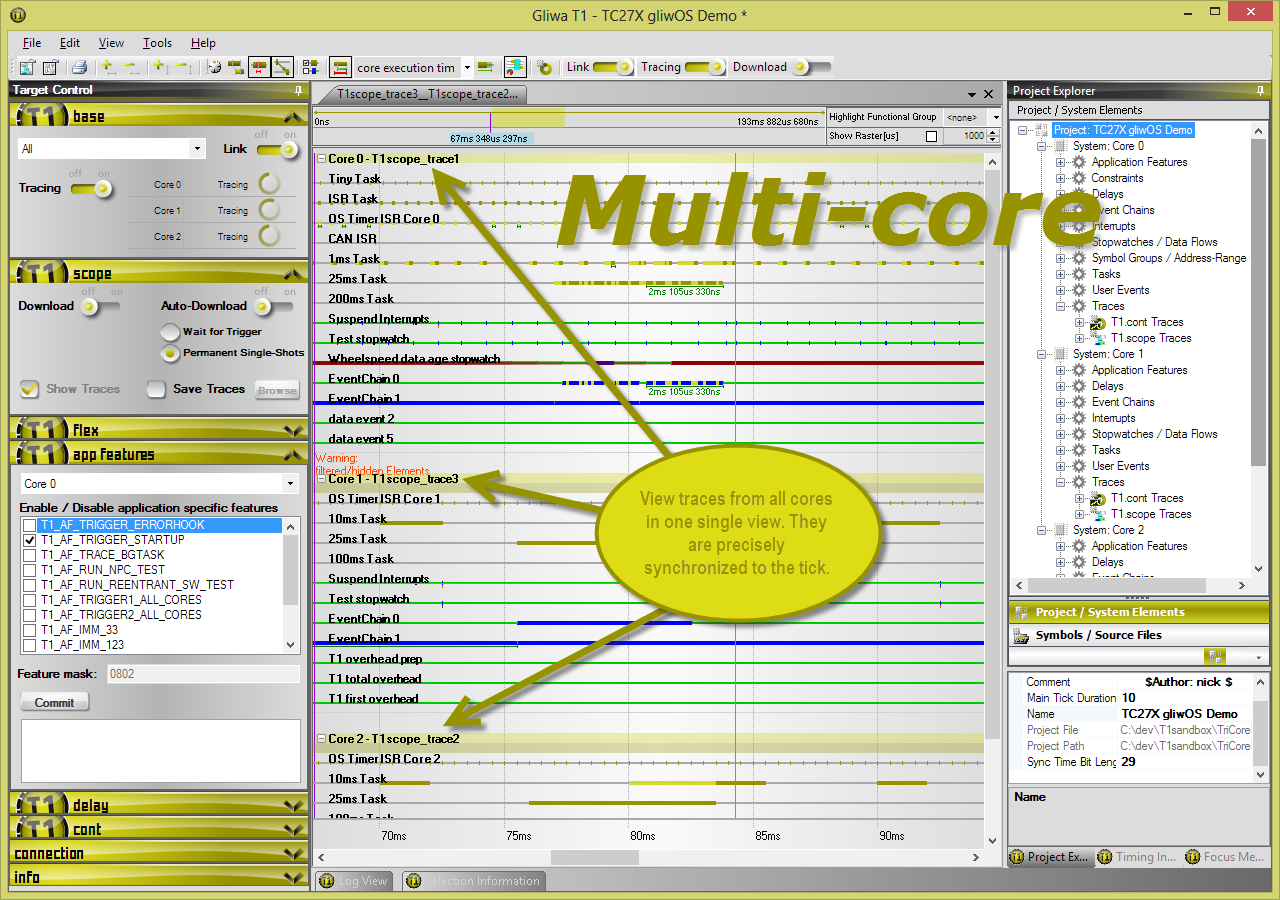Toggle Auto-Download switch in scope panel
The height and width of the screenshot is (900, 1280).
tap(272, 306)
